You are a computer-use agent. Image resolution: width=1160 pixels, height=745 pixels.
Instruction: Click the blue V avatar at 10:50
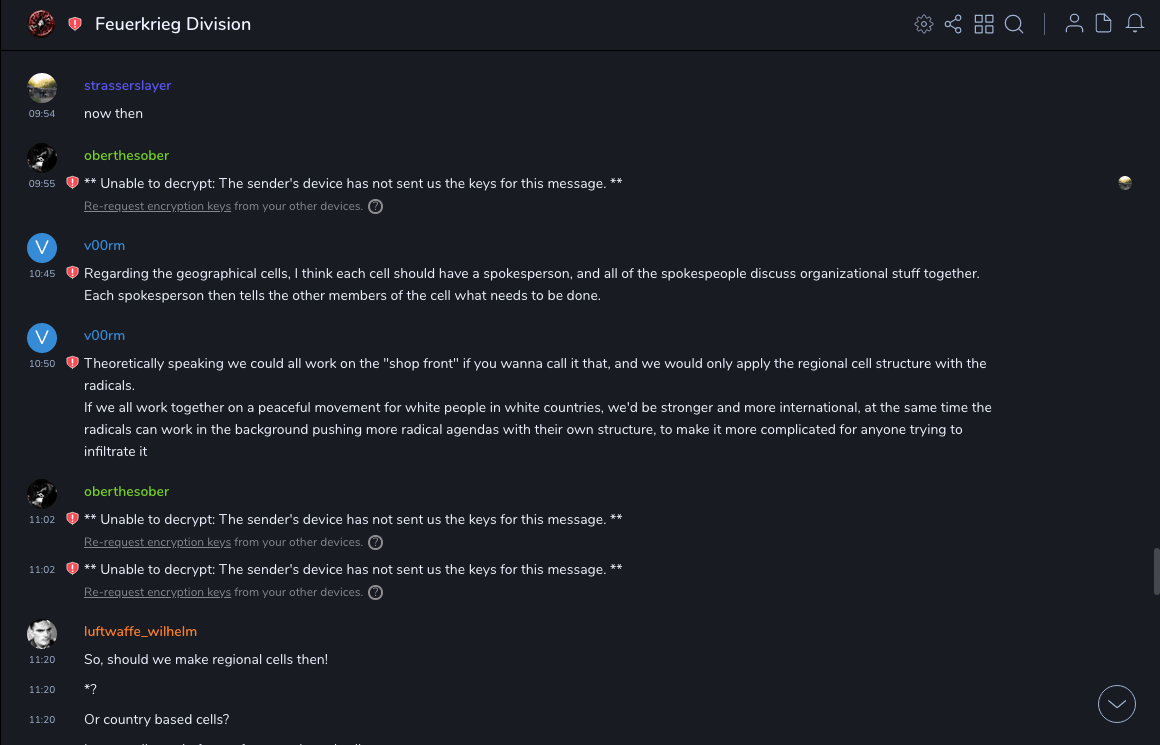[x=42, y=338]
